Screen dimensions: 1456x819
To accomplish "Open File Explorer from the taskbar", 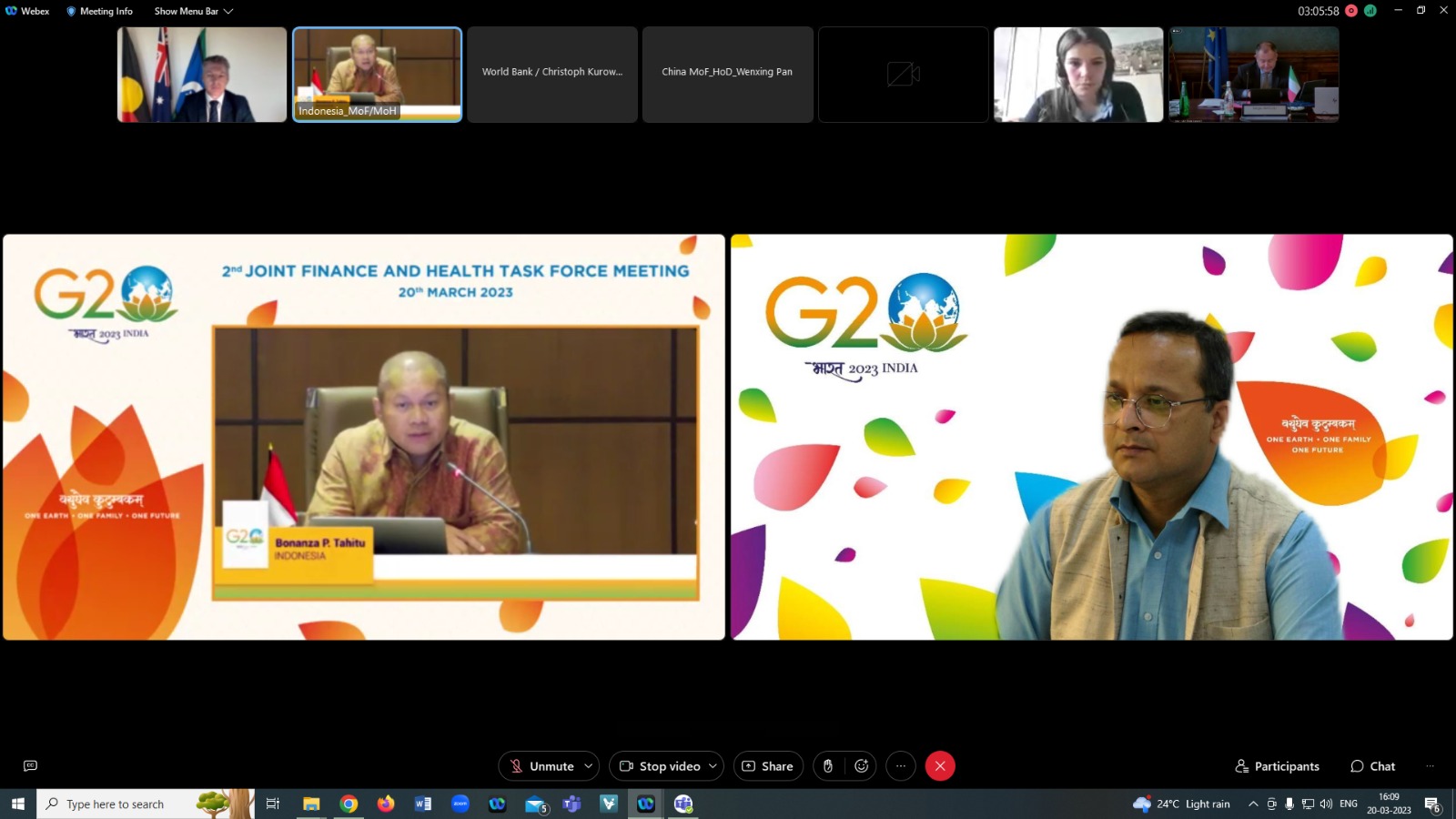I will [x=311, y=804].
